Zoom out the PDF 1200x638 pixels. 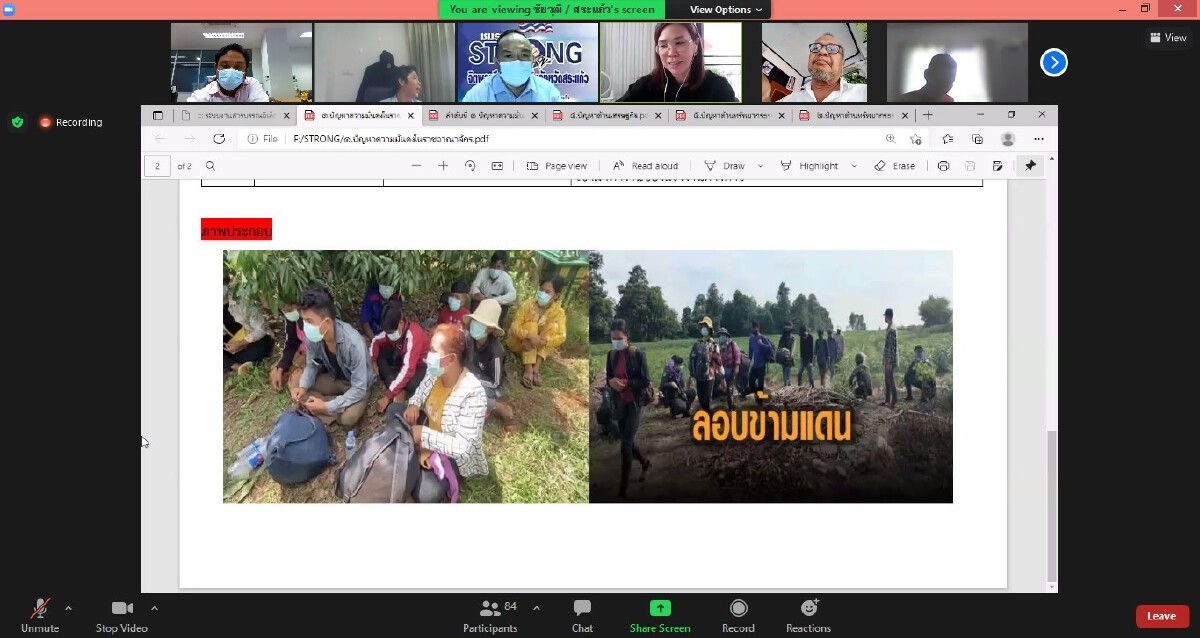point(417,166)
